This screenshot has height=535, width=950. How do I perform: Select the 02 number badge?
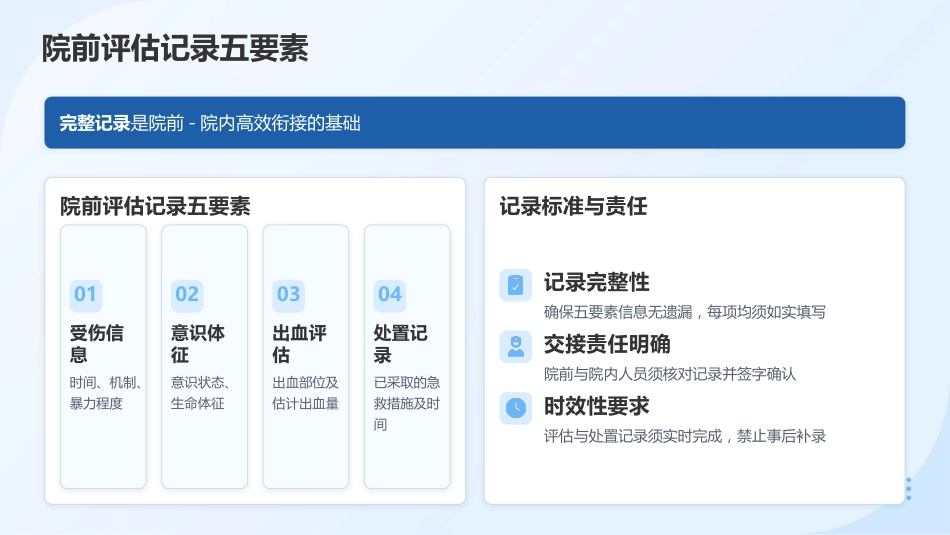click(187, 294)
